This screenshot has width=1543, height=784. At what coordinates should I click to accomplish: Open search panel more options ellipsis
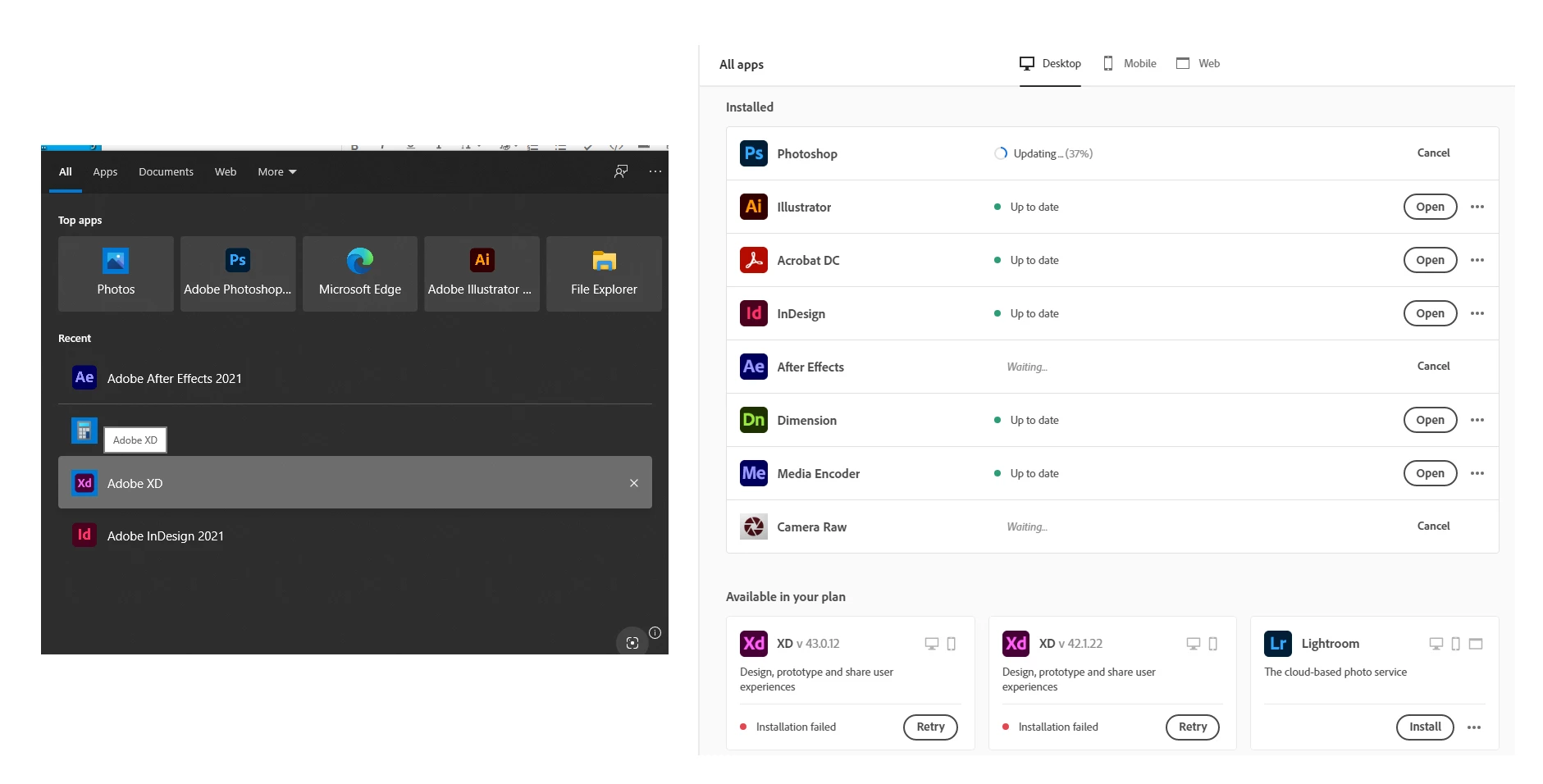[x=655, y=171]
